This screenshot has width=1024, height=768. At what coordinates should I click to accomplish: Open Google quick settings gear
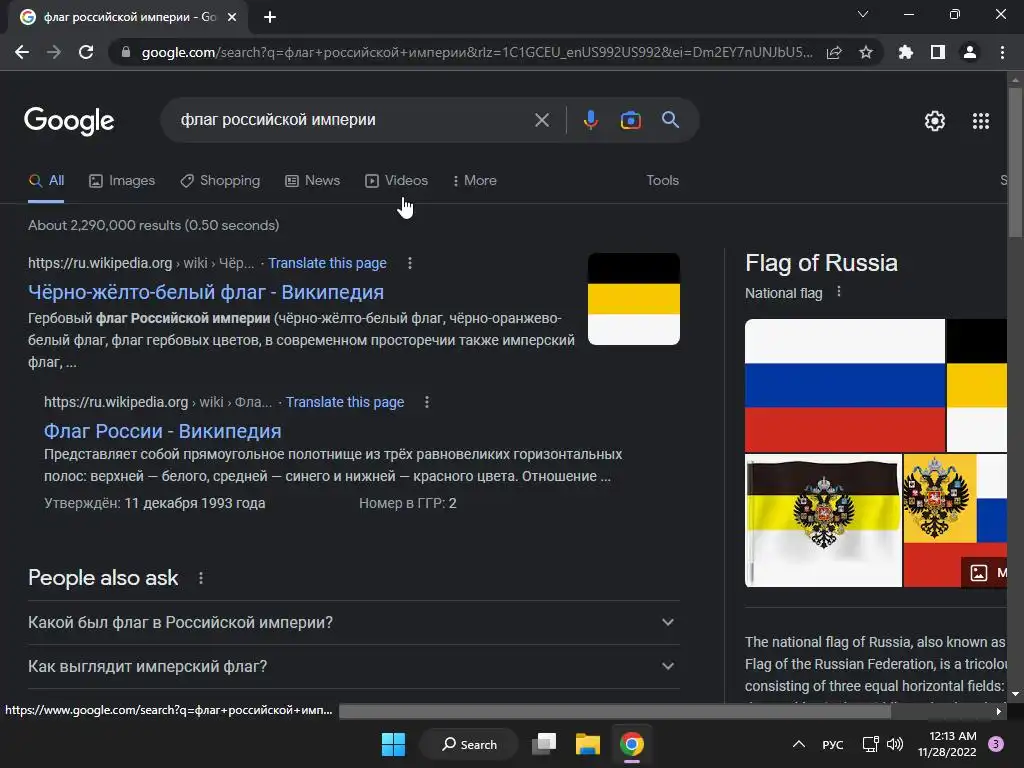tap(935, 121)
